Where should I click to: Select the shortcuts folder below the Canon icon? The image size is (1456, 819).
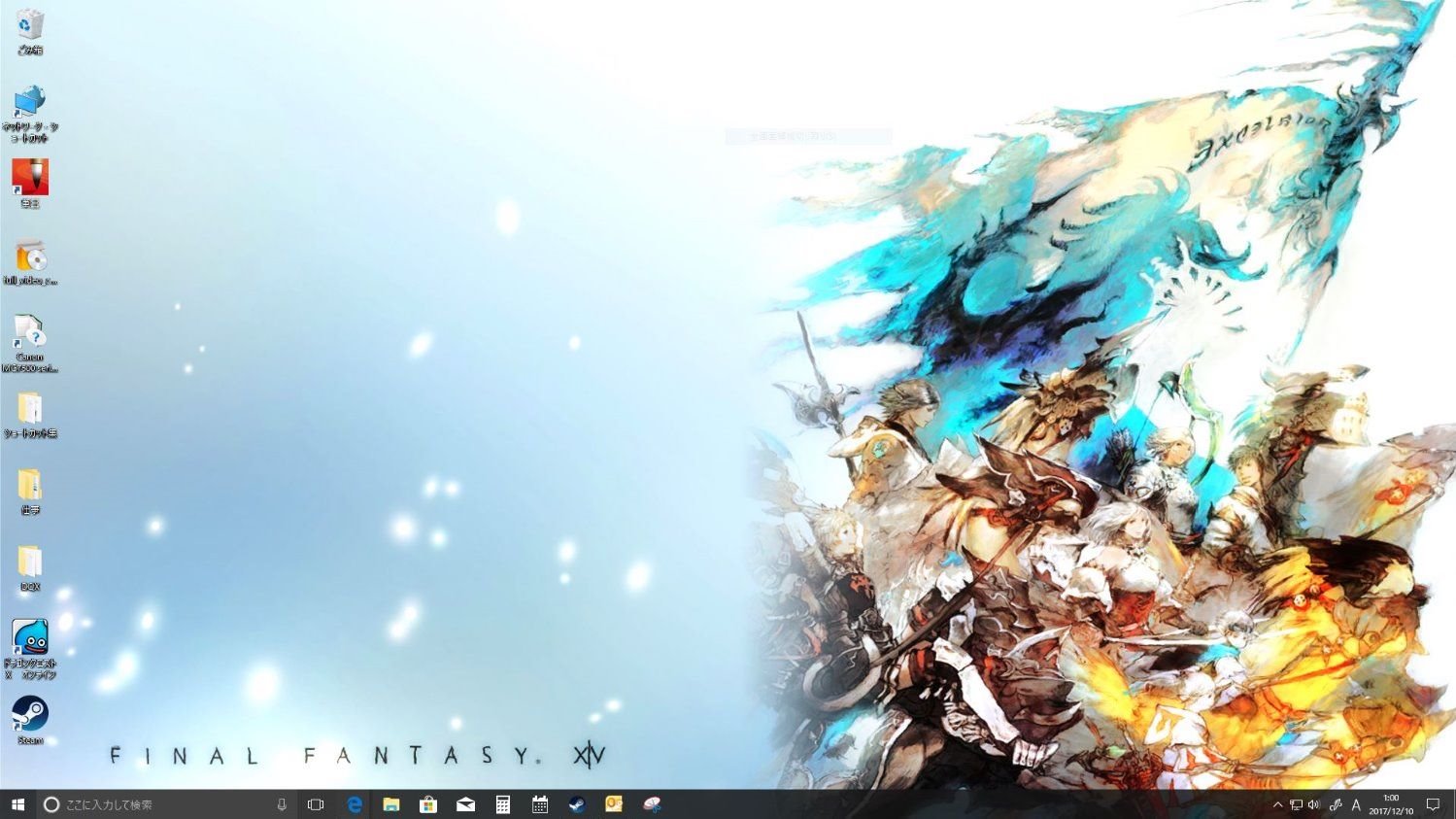(x=30, y=415)
